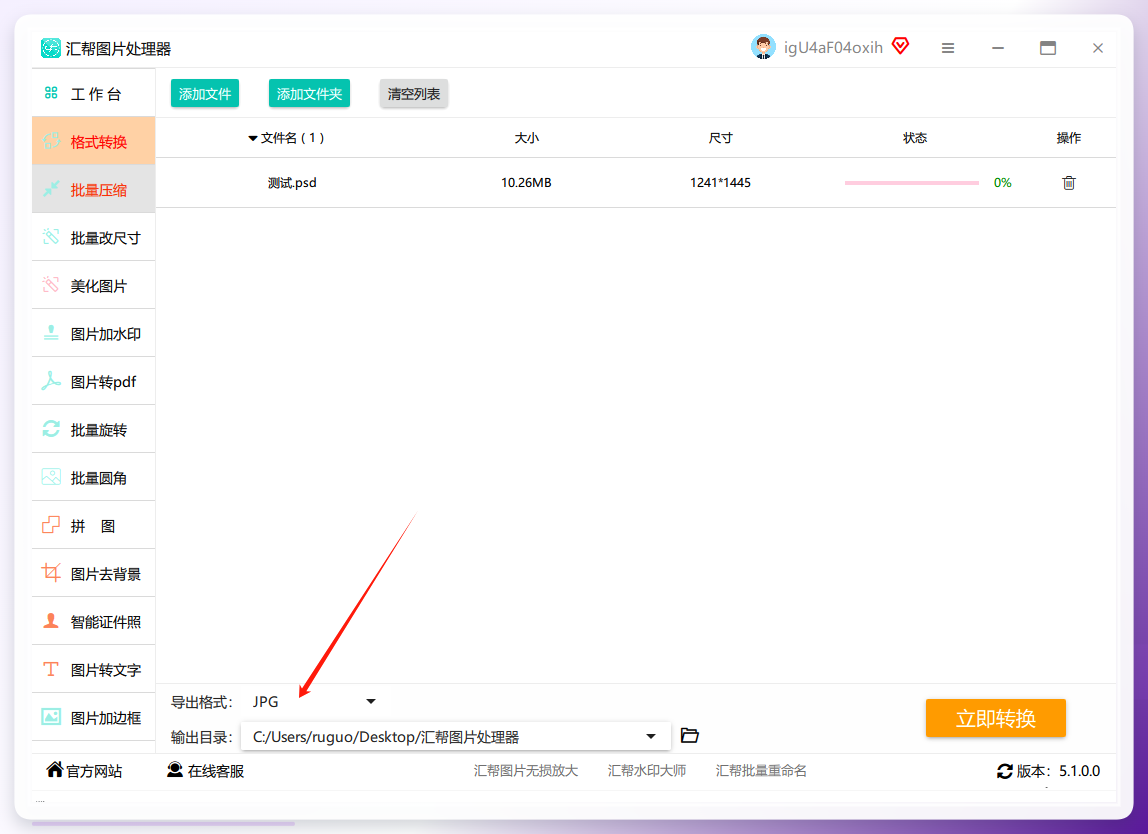Viewport: 1148px width, 834px height.
Task: Click the 格式转换 sidebar icon
Action: 51,141
